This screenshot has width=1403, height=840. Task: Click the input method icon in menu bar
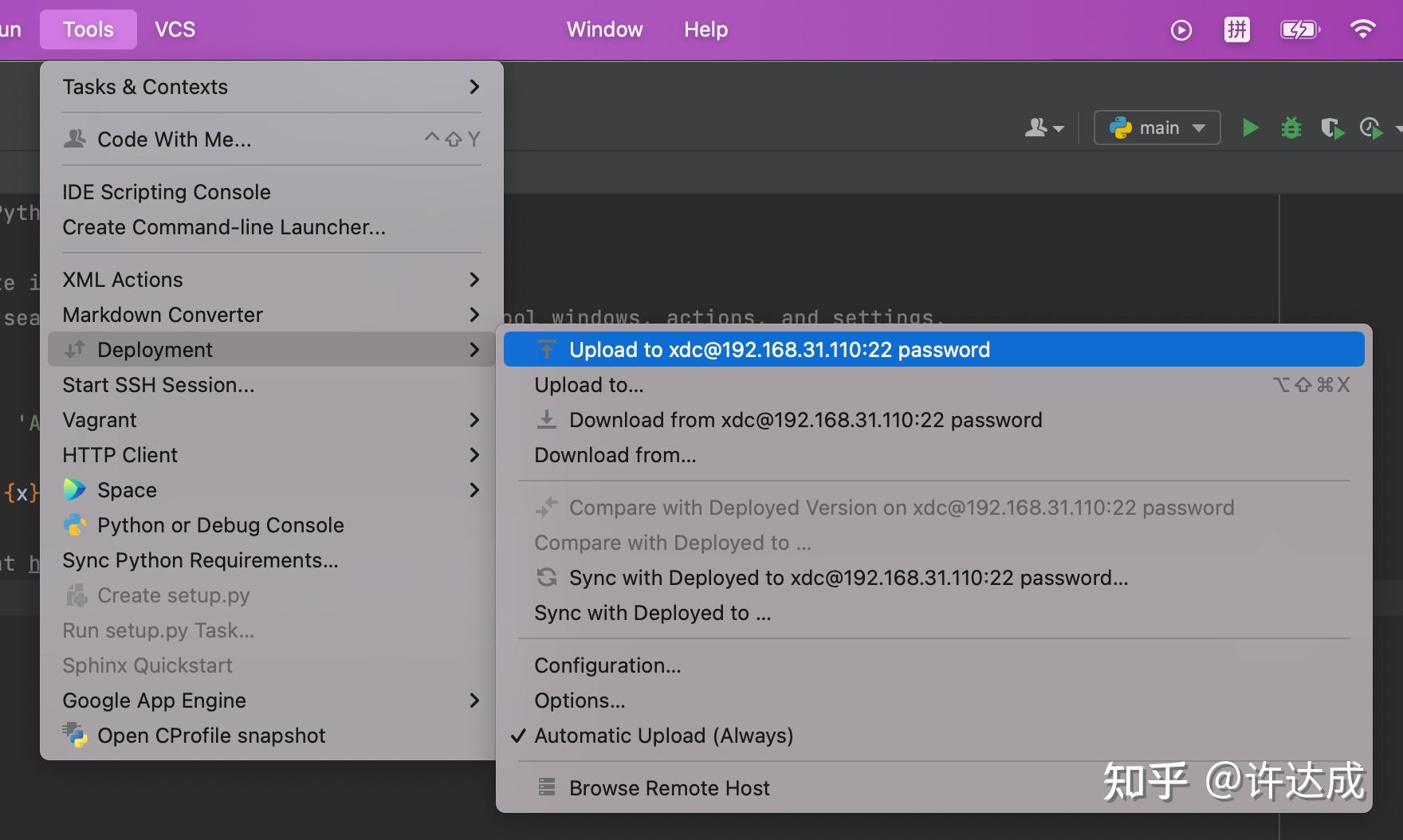[1236, 29]
